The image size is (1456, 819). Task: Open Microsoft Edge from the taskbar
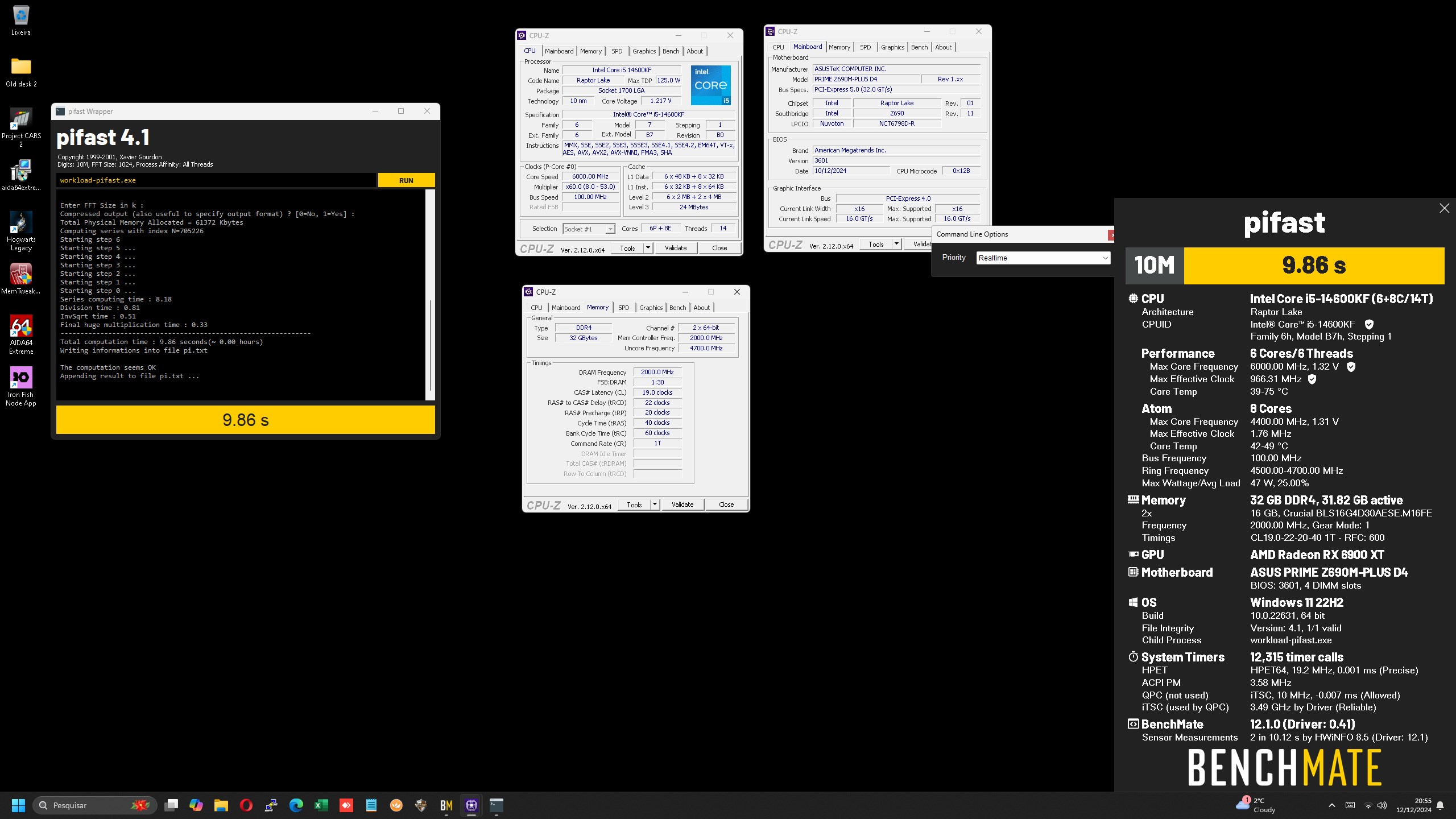click(296, 805)
